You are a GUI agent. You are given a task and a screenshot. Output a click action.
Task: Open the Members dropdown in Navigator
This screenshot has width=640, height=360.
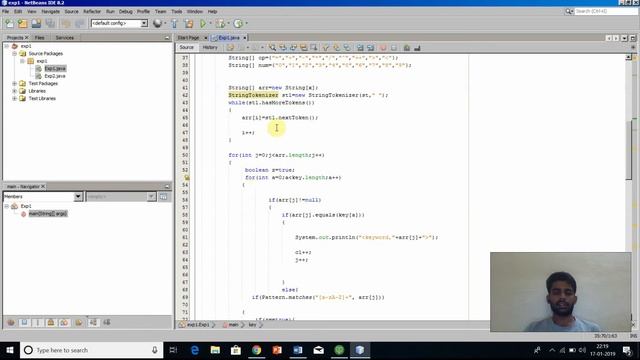(78, 197)
